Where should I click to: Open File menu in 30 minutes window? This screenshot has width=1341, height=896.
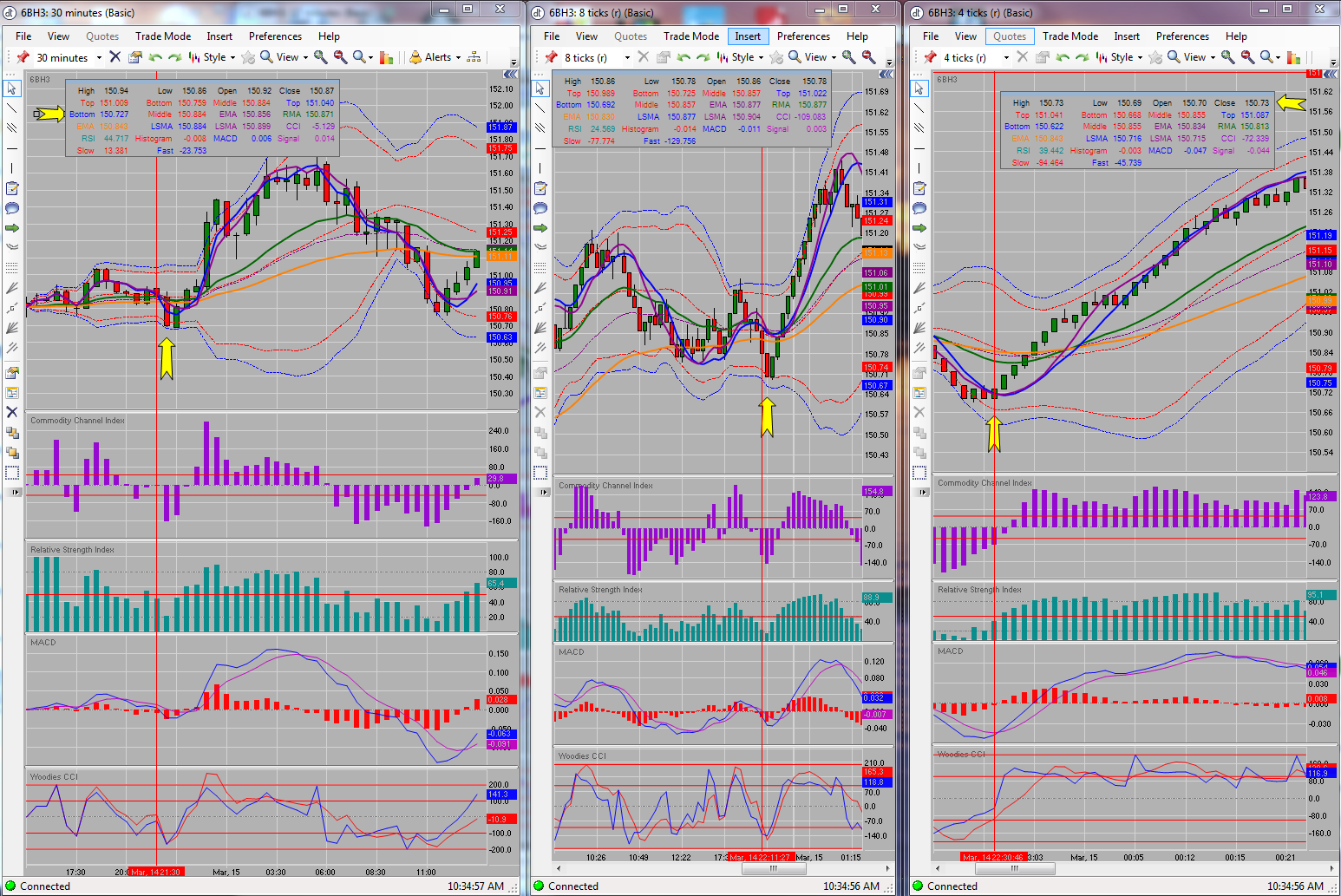click(x=23, y=36)
